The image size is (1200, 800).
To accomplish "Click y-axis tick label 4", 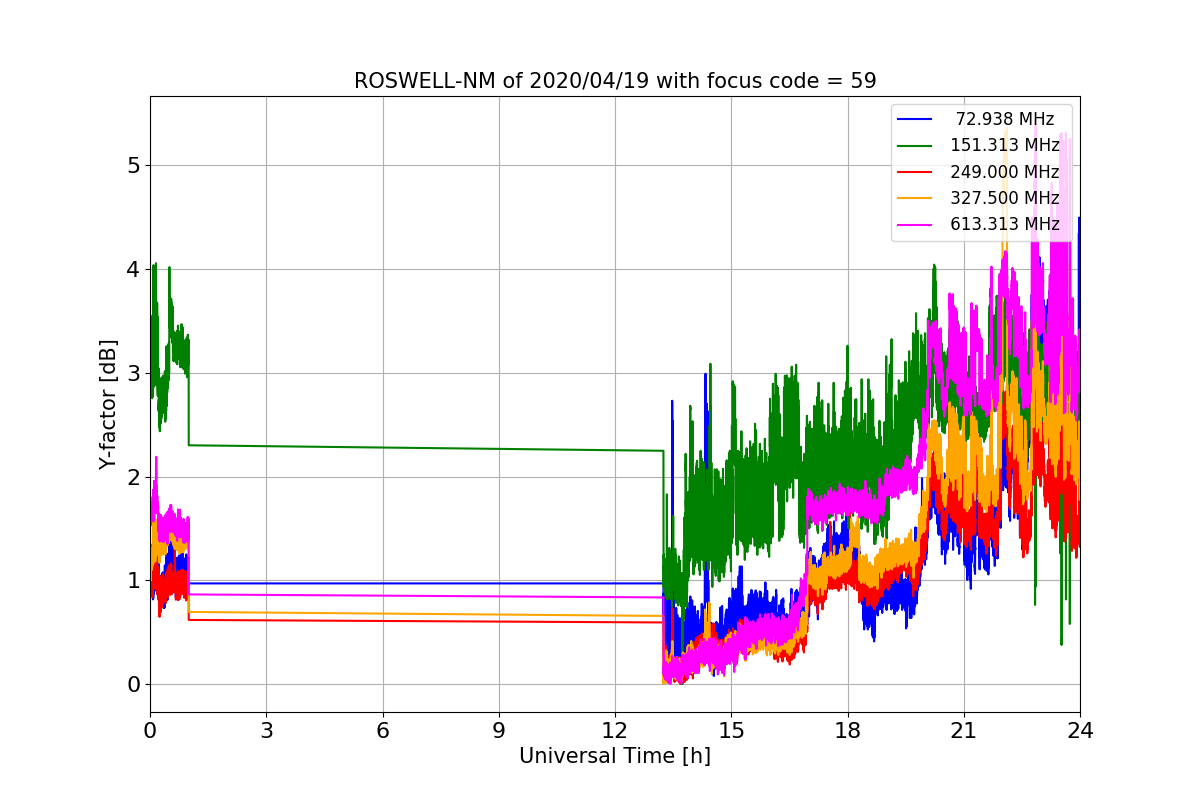I will (x=133, y=269).
